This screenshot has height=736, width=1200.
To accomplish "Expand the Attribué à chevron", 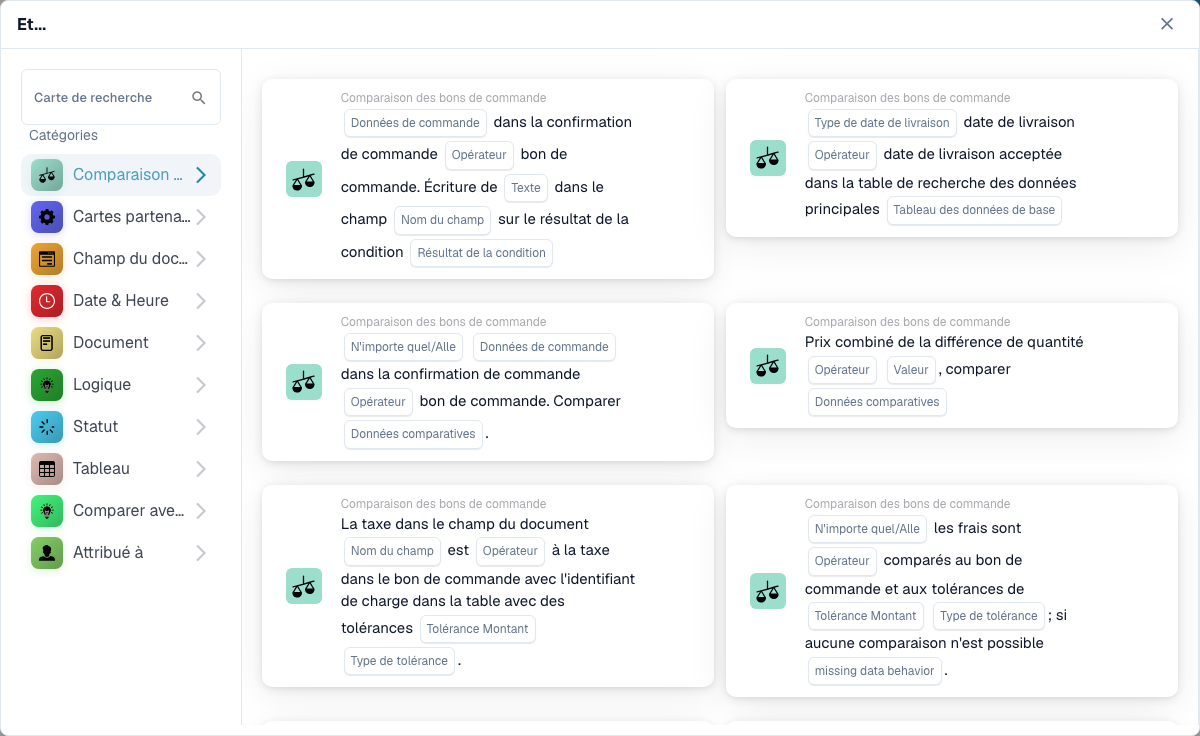I will coord(201,553).
